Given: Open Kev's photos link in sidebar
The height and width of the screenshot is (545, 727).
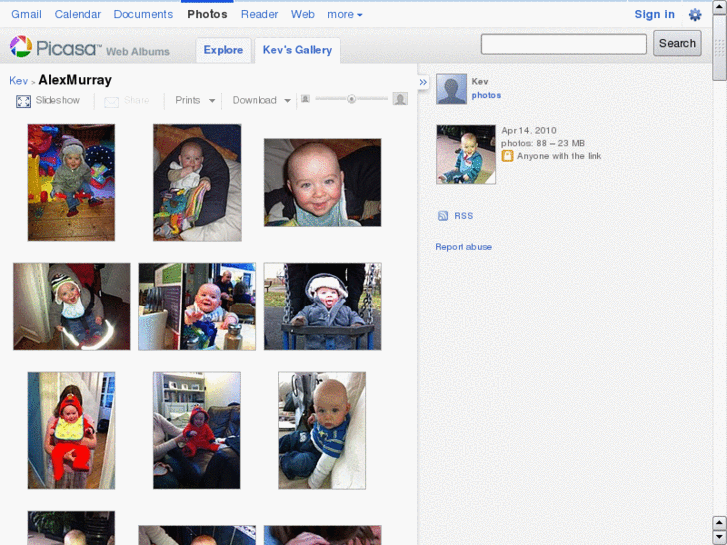Looking at the screenshot, I should point(486,95).
